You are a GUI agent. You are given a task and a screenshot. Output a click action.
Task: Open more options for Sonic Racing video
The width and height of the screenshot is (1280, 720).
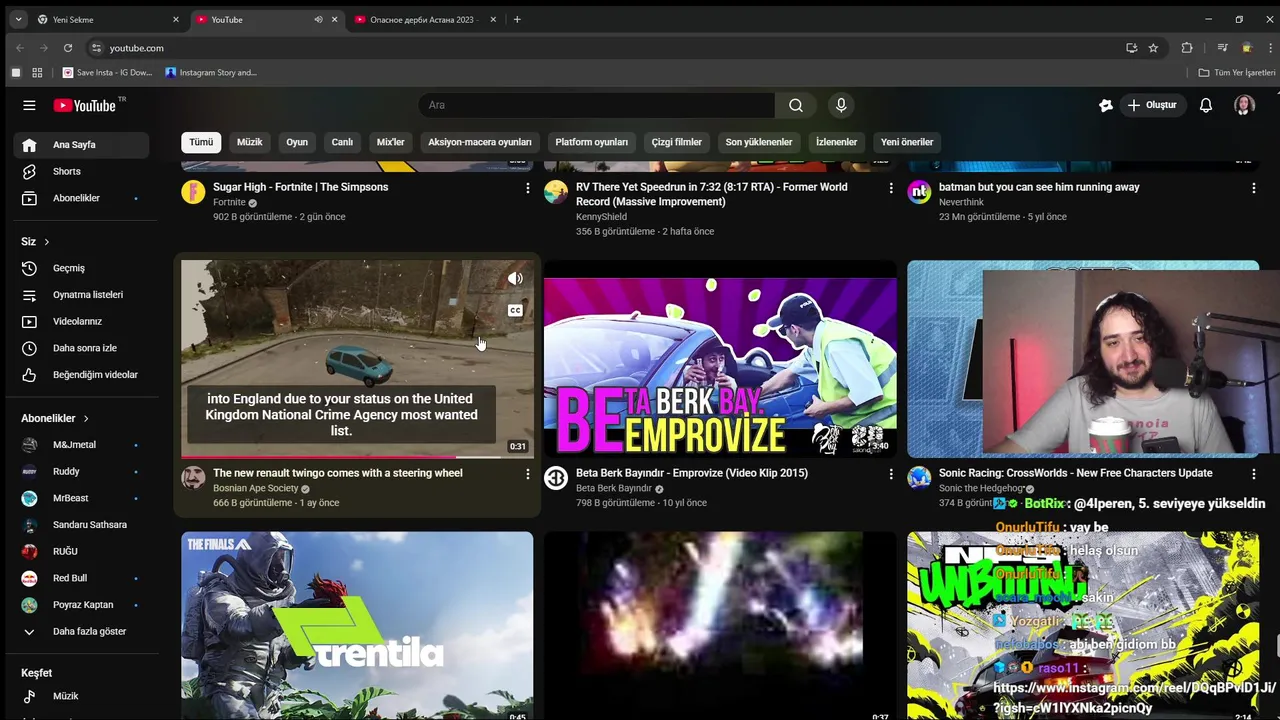click(x=1253, y=474)
